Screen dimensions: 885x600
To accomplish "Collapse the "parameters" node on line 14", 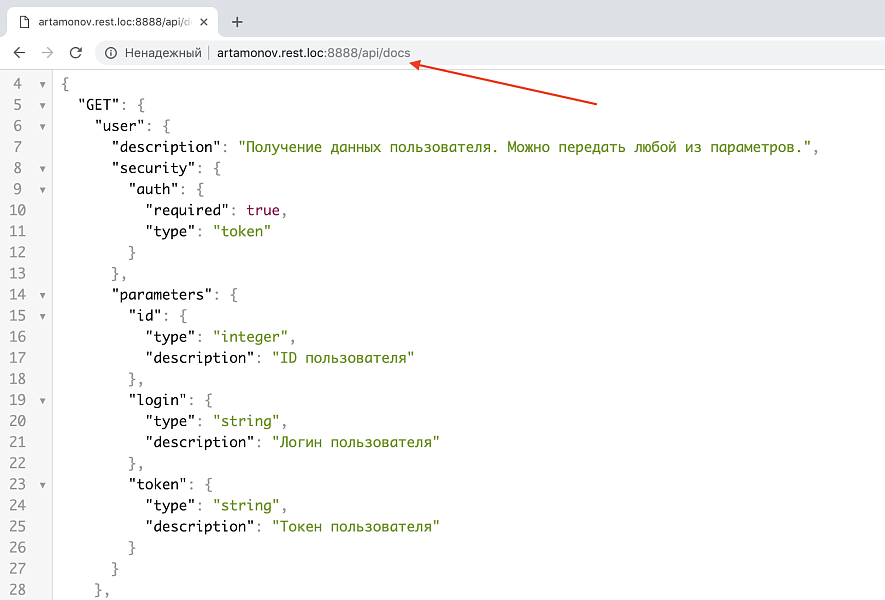I will (43, 295).
